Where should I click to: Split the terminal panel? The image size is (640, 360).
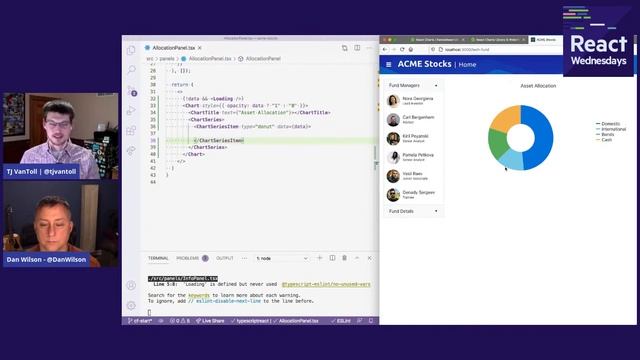tap(332, 258)
